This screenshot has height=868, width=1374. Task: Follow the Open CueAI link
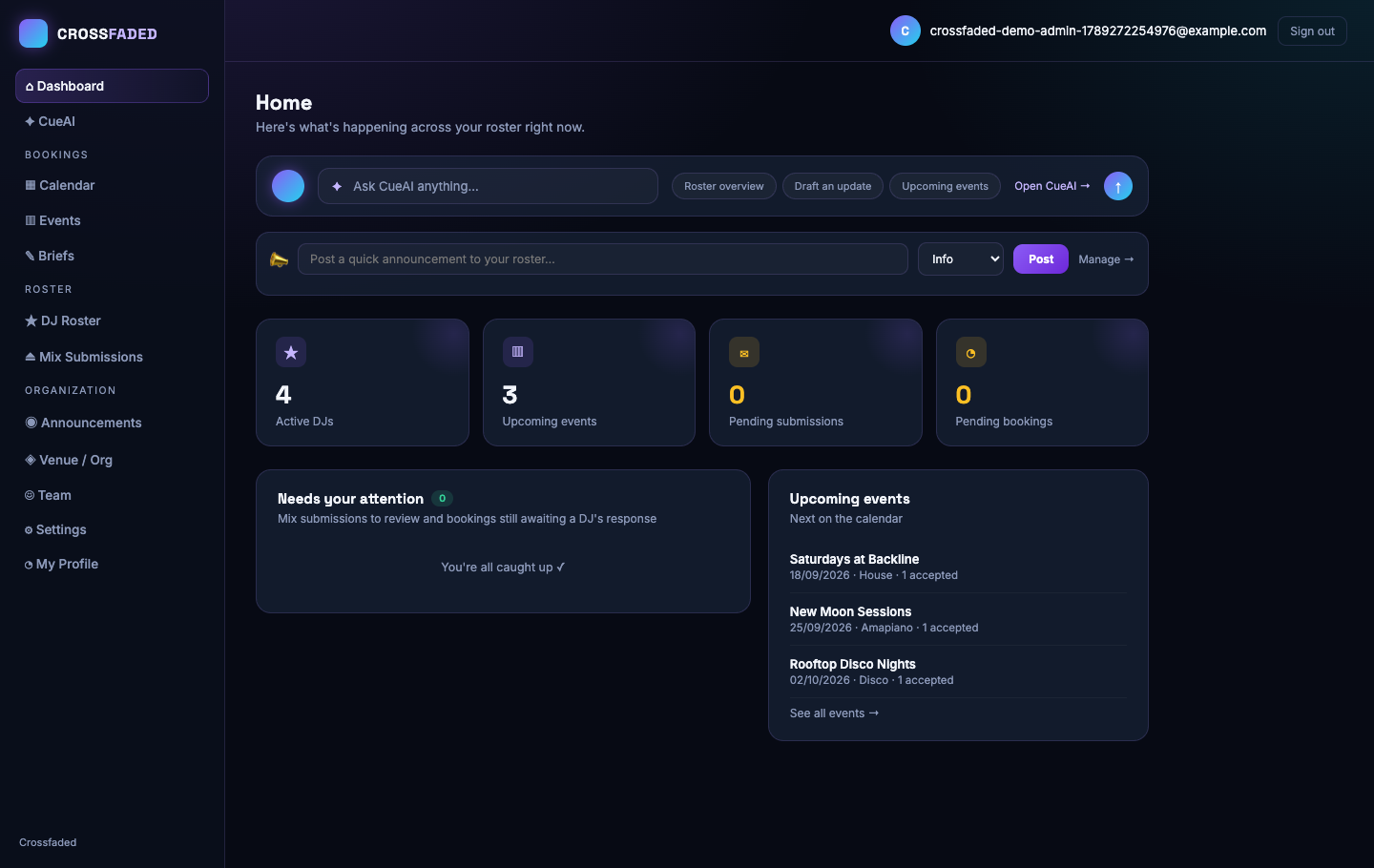point(1051,186)
